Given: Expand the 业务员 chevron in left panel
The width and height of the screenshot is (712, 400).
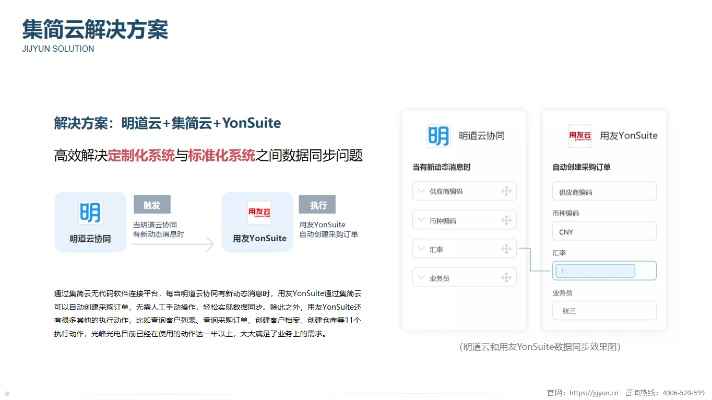Looking at the screenshot, I should (421, 277).
